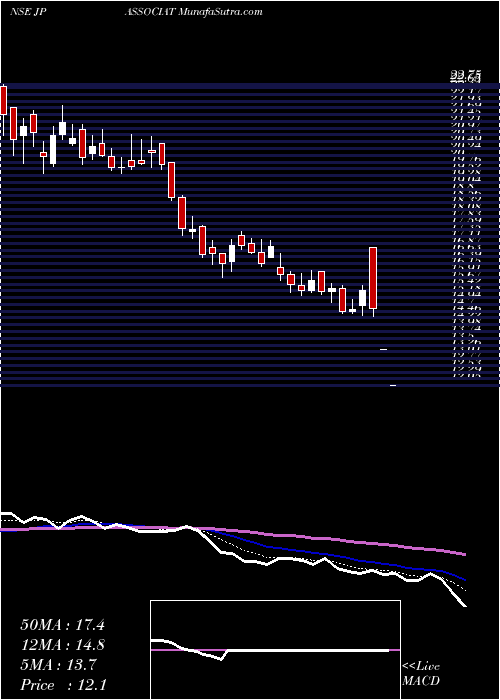The height and width of the screenshot is (700, 500).
Task: Click the 12MA : 14.8 value
Action: click(x=62, y=645)
